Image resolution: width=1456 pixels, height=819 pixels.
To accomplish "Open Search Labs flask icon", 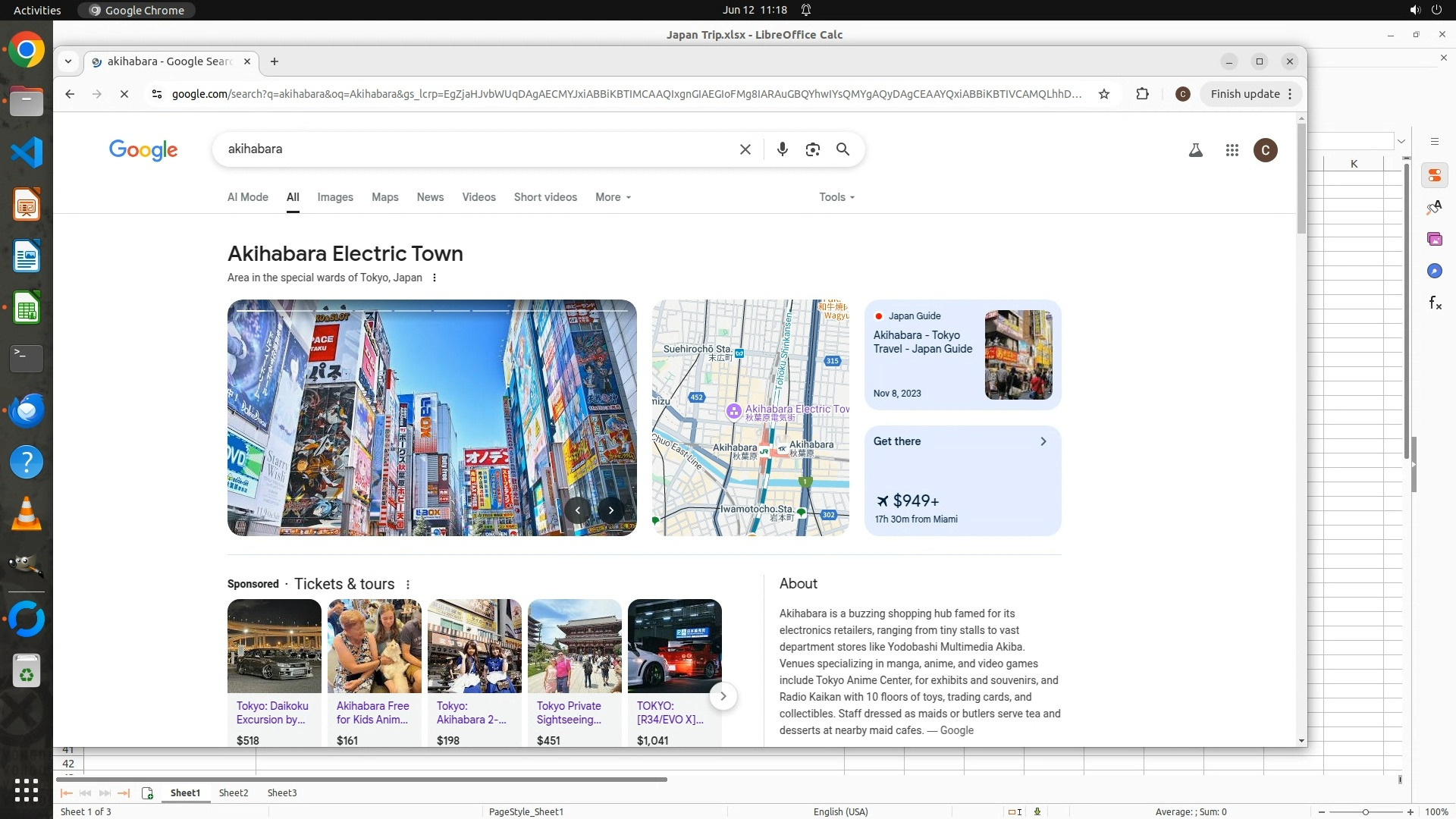I will (1195, 150).
